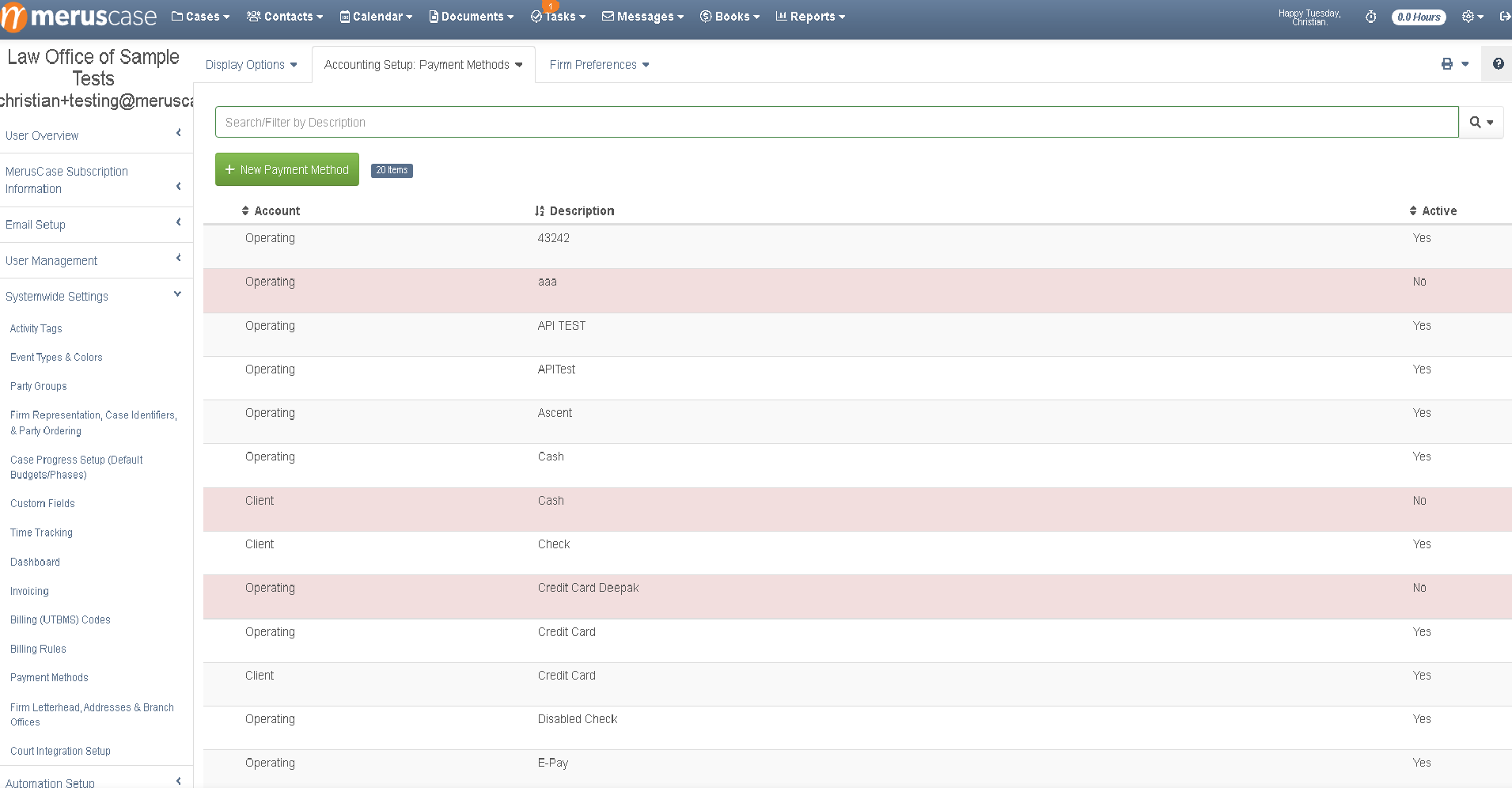Click the Law Office of Sample Tests heading
The image size is (1512, 788).
coord(93,67)
